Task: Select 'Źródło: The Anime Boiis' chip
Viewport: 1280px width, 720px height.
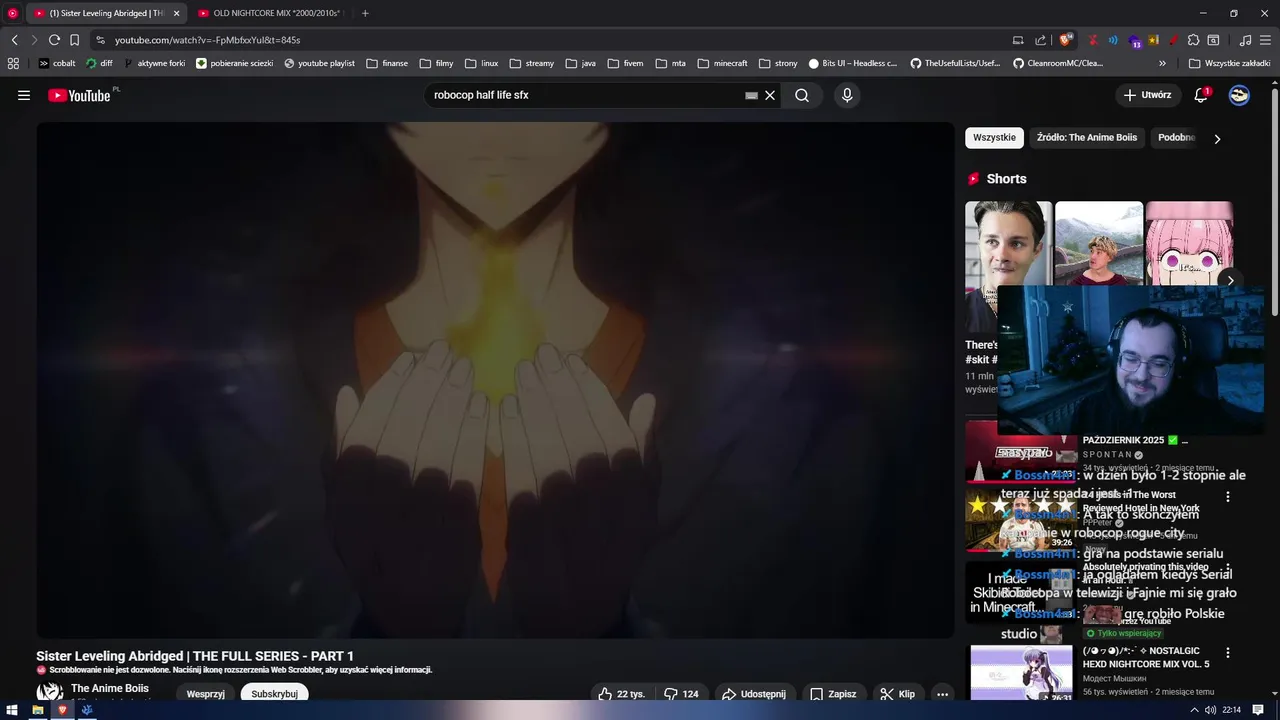Action: 1087,138
